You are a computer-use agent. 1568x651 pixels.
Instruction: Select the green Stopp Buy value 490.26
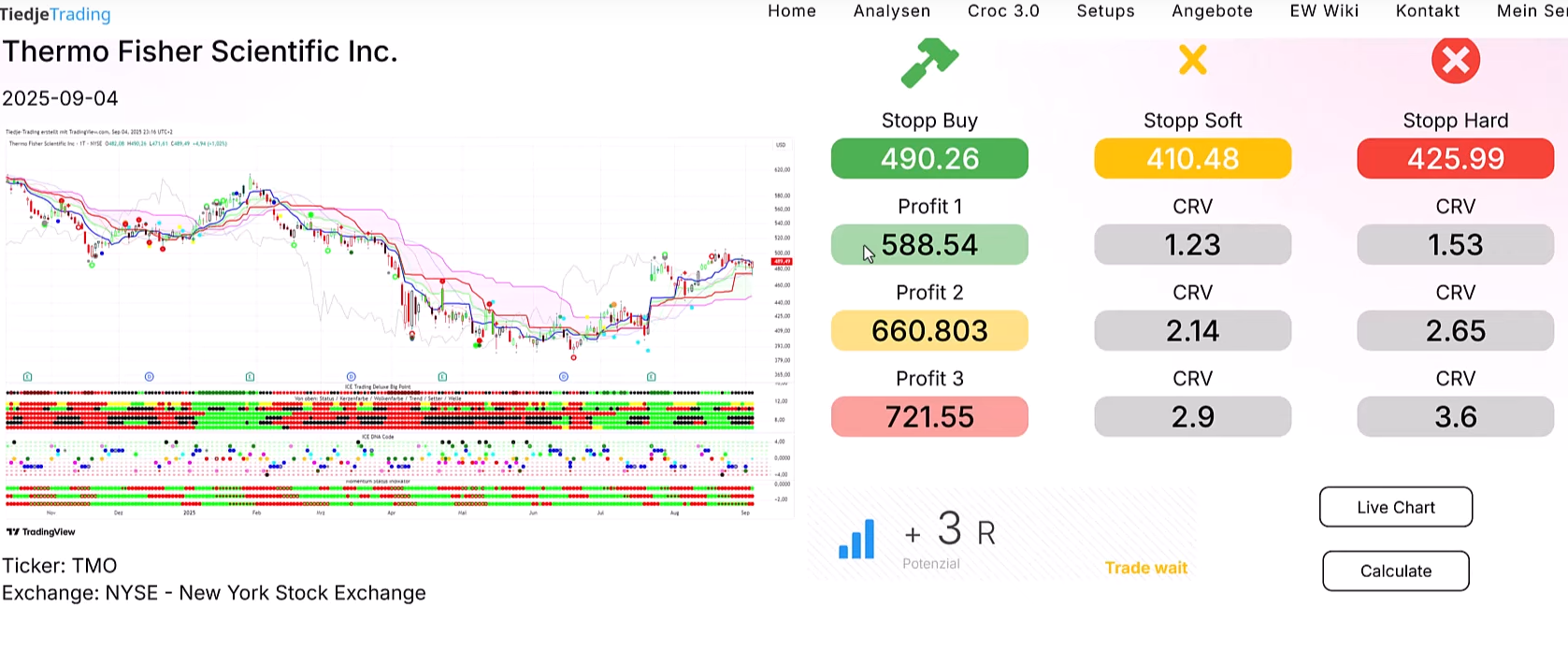click(929, 159)
